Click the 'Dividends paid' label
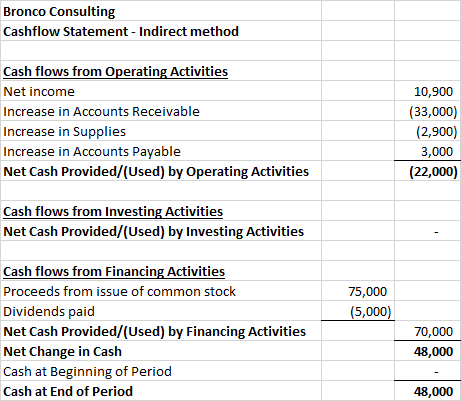The height and width of the screenshot is (401, 461). coord(49,312)
